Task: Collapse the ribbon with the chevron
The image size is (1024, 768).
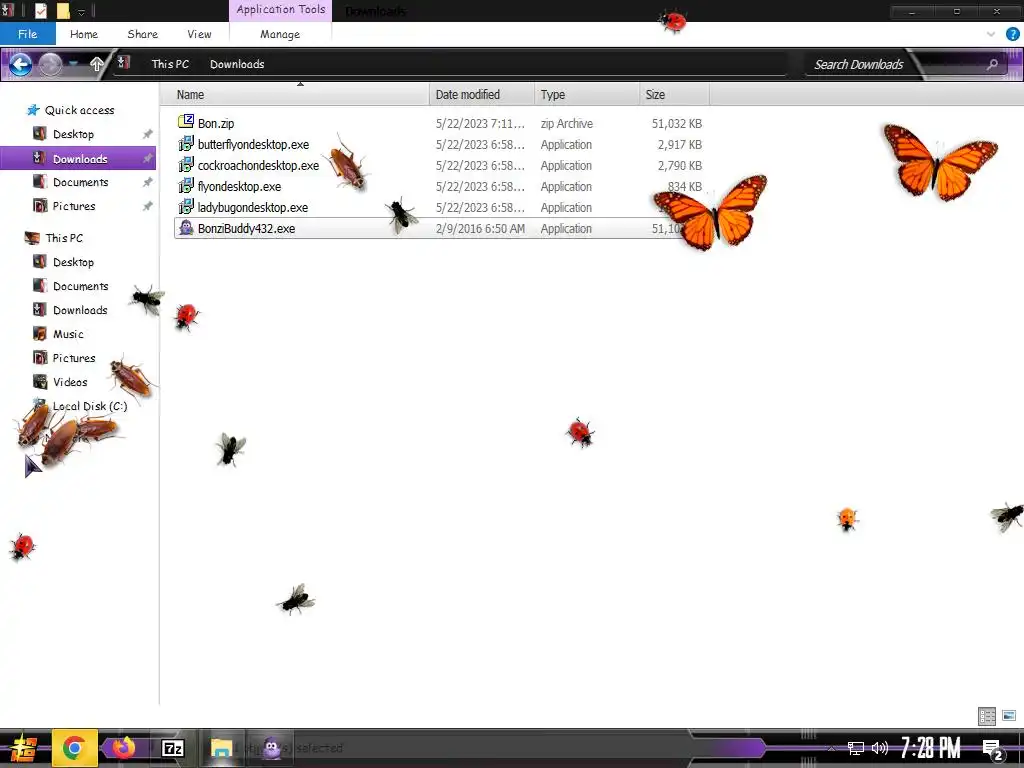Action: pyautogui.click(x=991, y=34)
